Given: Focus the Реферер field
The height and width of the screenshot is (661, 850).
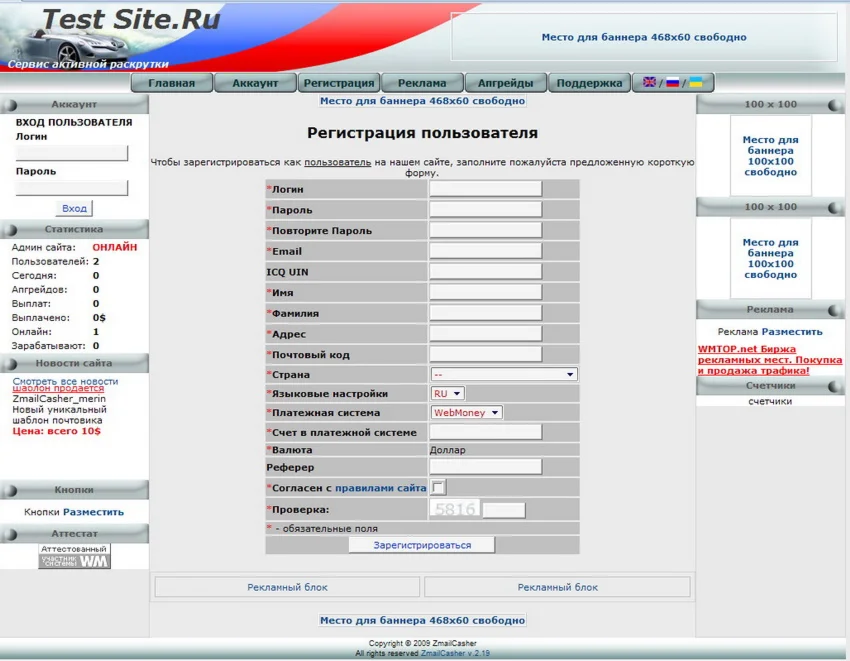Looking at the screenshot, I should (x=486, y=467).
